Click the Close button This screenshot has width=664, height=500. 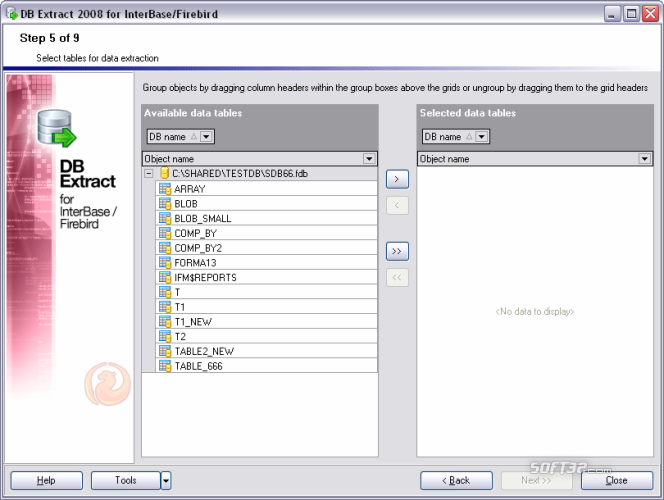[617, 481]
